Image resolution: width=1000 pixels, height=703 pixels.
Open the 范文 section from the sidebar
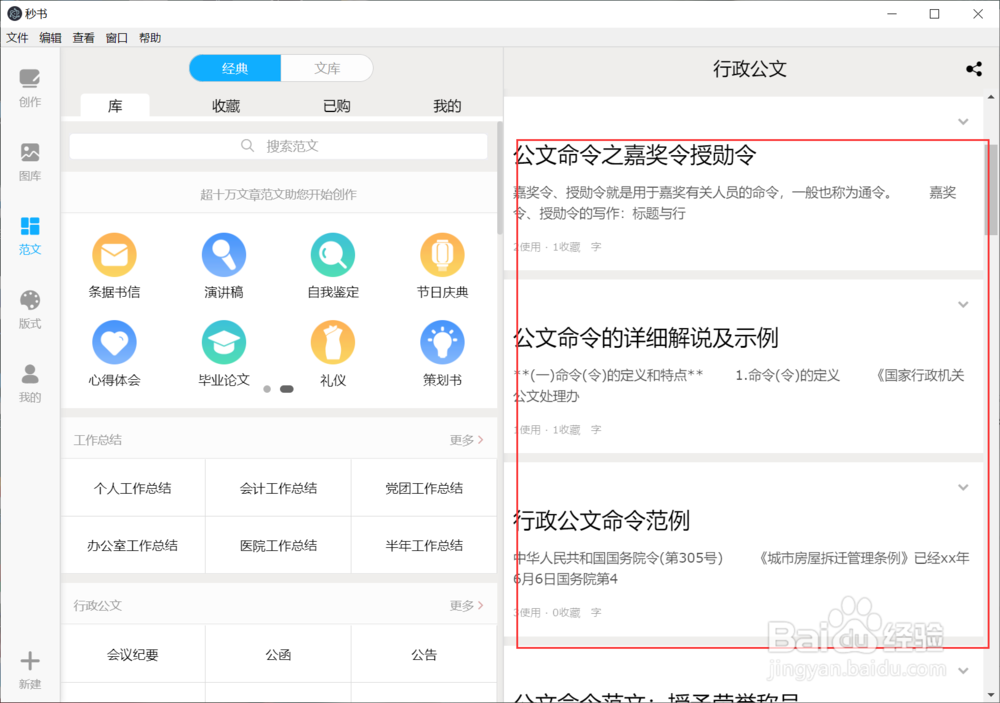29,235
